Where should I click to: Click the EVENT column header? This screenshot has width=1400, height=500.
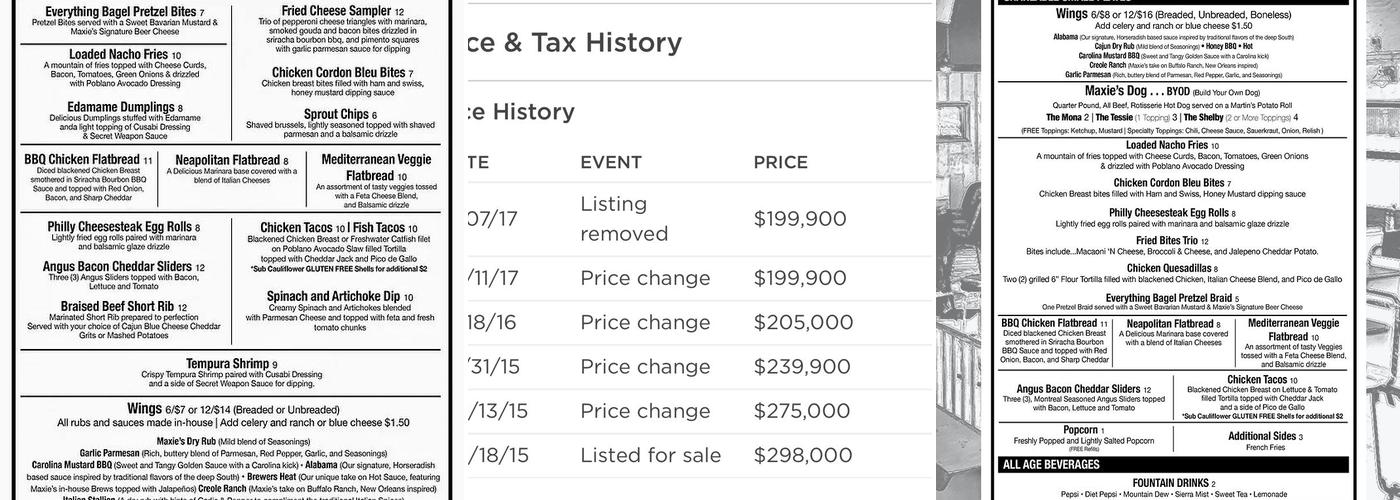coord(611,162)
